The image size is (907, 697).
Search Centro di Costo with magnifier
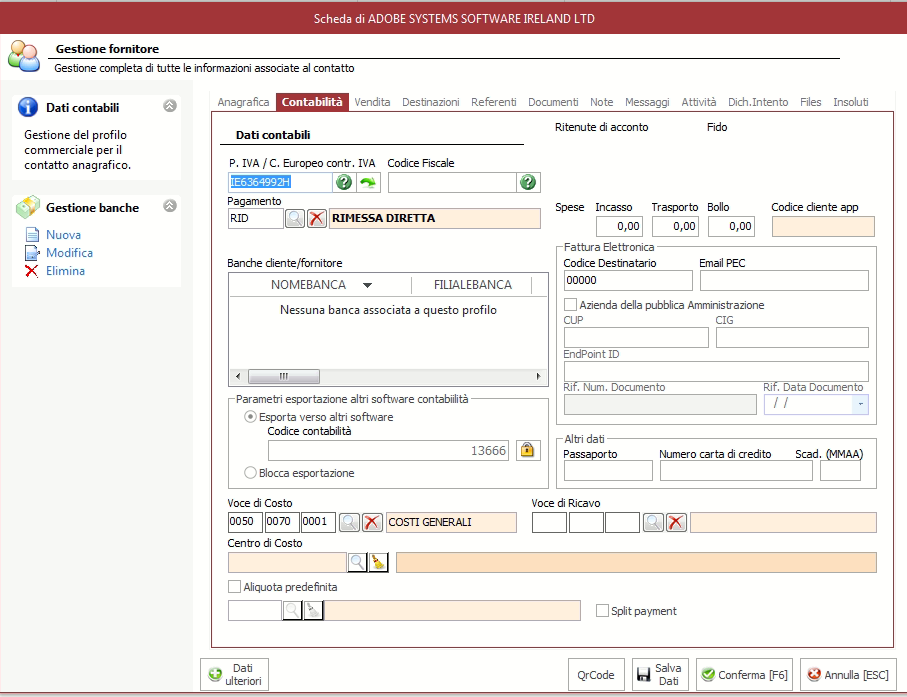click(x=357, y=562)
